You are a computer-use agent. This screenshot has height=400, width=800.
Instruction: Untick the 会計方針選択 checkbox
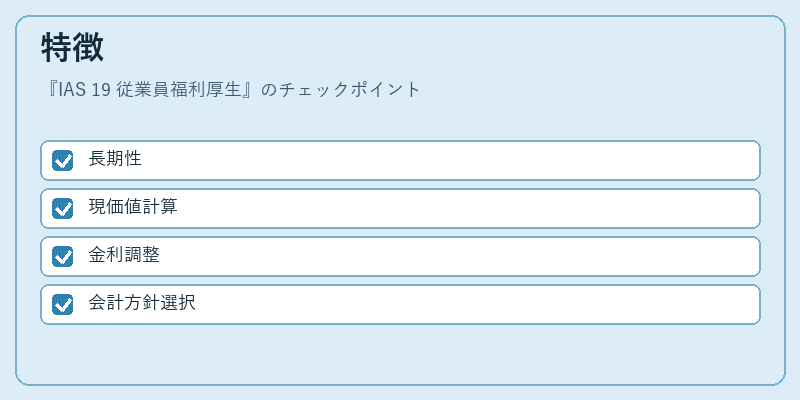(63, 304)
